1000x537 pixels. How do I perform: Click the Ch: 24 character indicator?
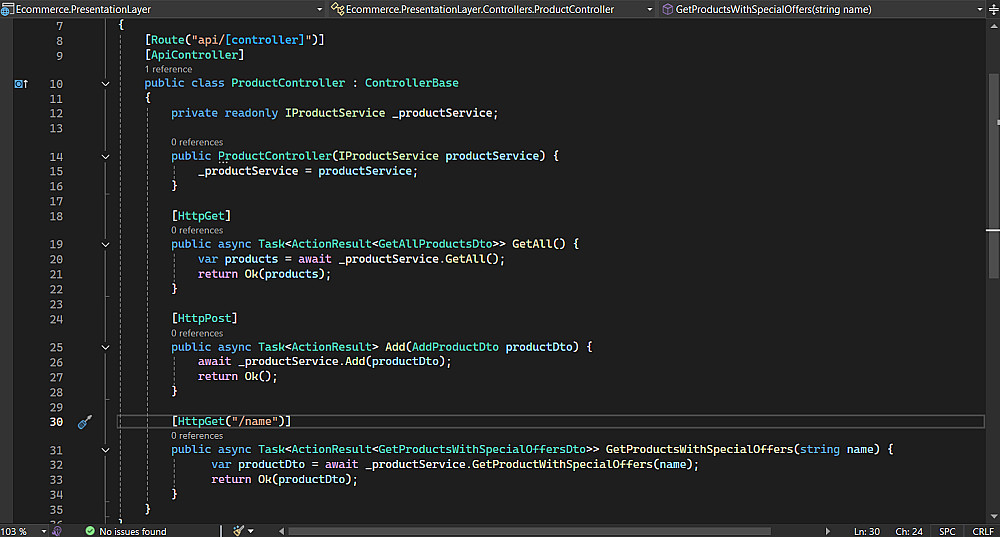(909, 531)
